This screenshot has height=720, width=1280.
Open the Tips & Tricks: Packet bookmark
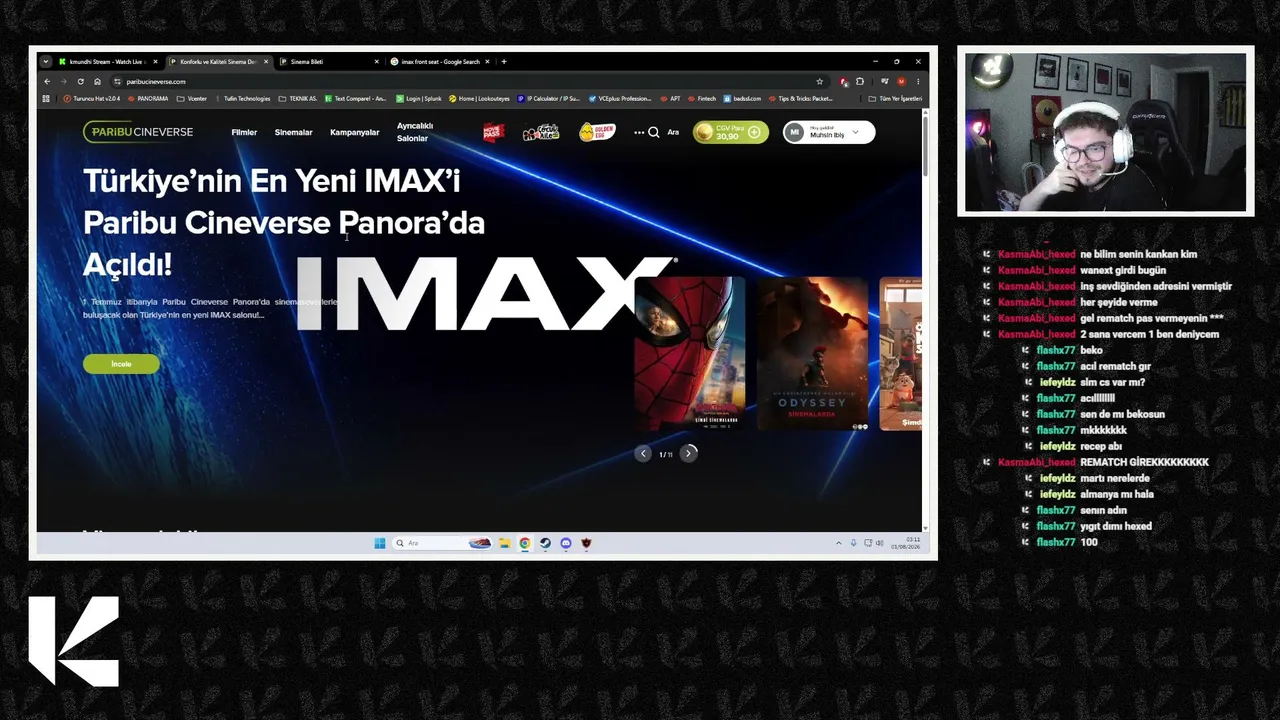tap(800, 99)
